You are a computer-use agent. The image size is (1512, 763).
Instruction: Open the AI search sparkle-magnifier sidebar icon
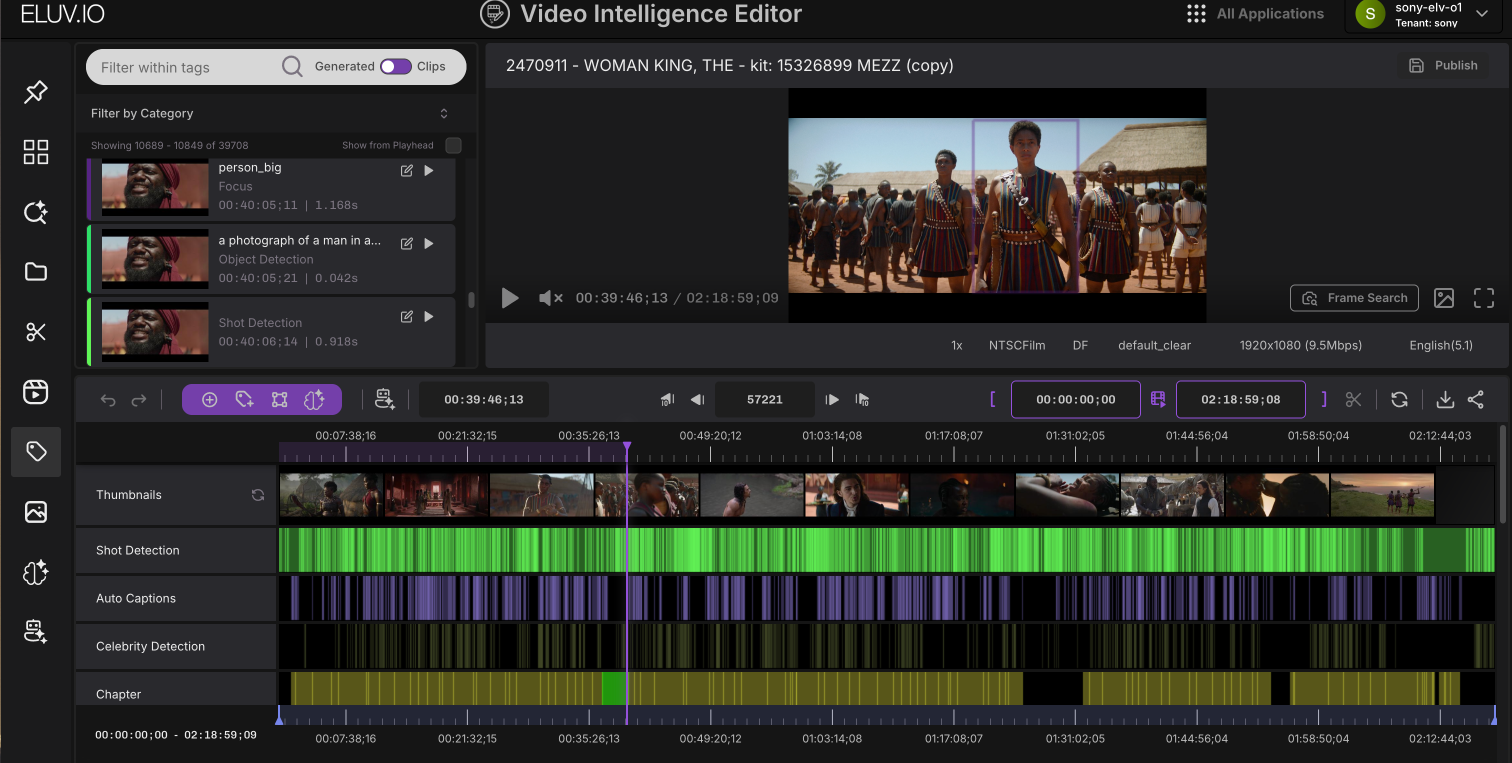pyautogui.click(x=36, y=212)
